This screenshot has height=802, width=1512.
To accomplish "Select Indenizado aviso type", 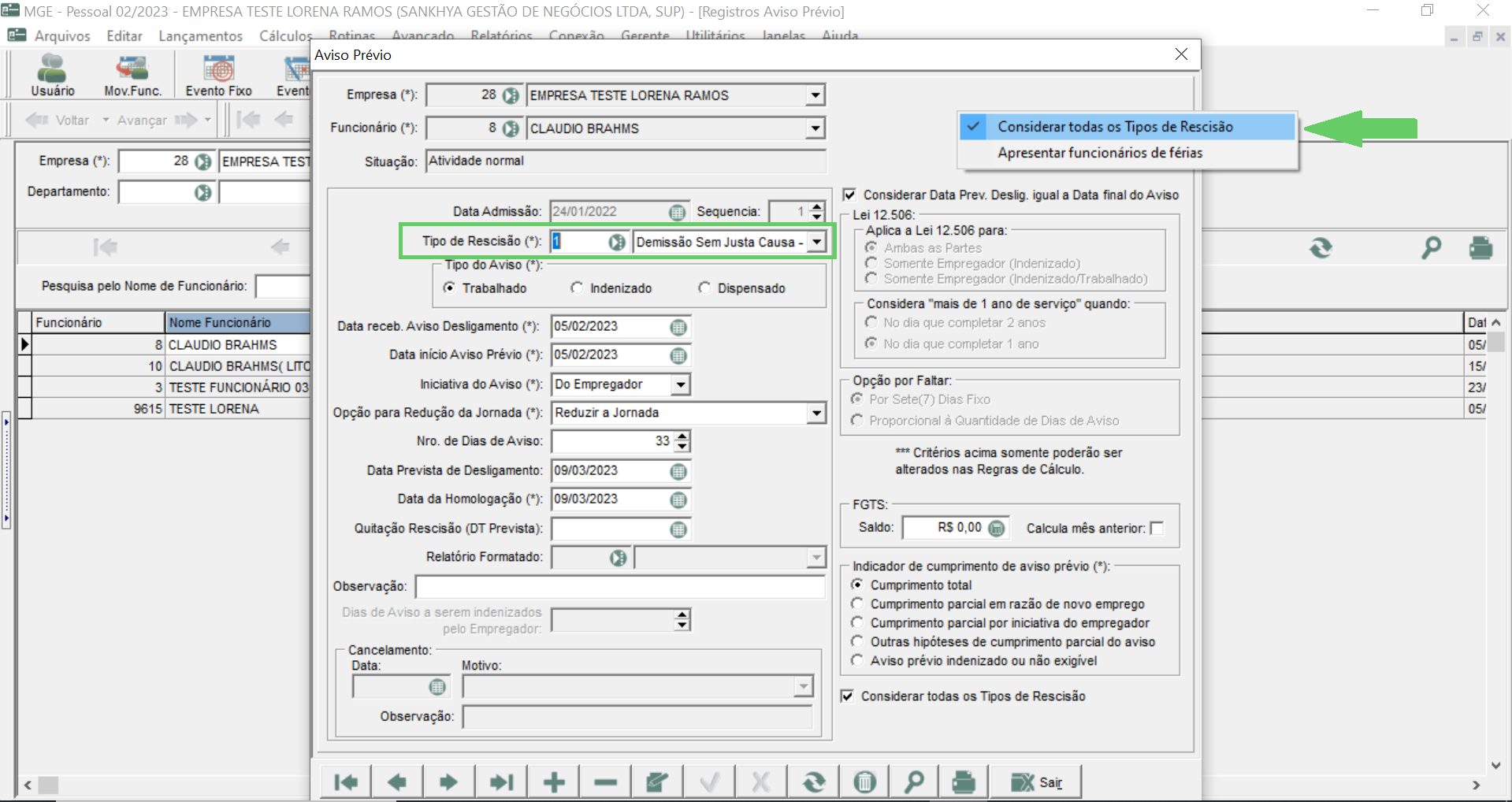I will [x=577, y=288].
